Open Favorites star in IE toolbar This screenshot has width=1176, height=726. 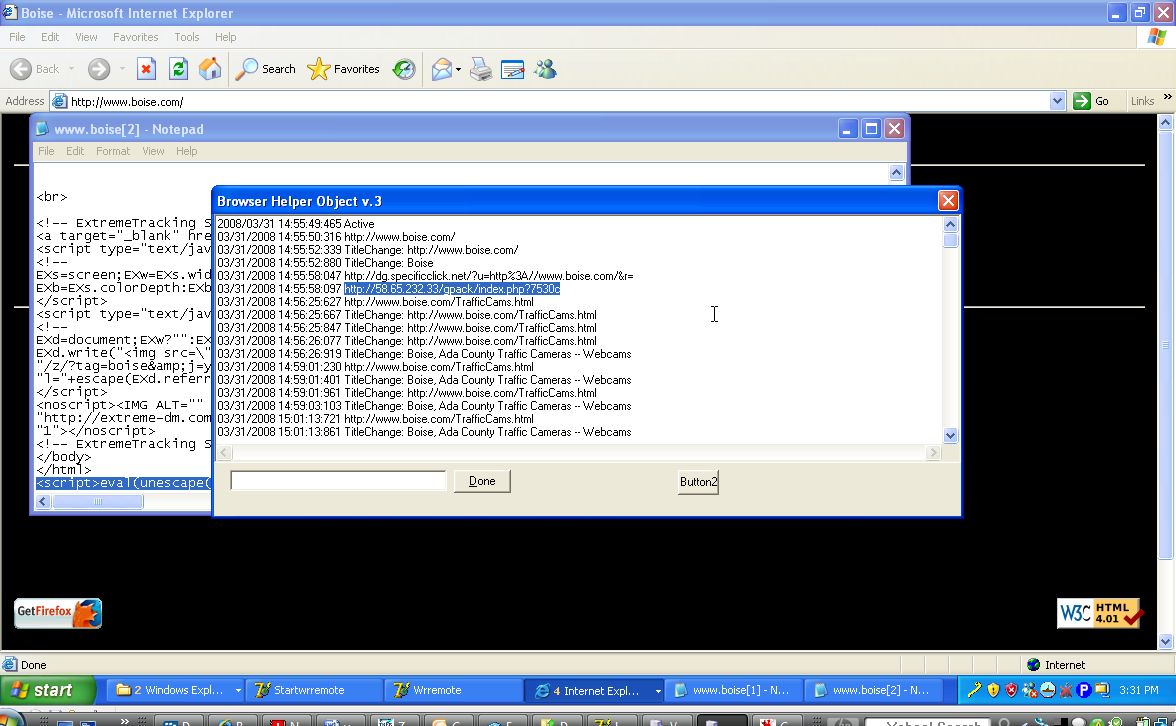pyautogui.click(x=344, y=69)
